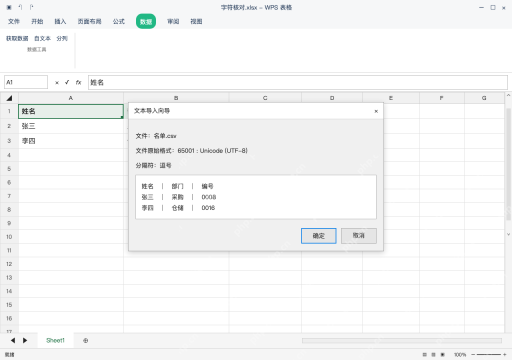The height and width of the screenshot is (360, 512).
Task: Confirm the import with the 确定 button
Action: click(x=319, y=236)
